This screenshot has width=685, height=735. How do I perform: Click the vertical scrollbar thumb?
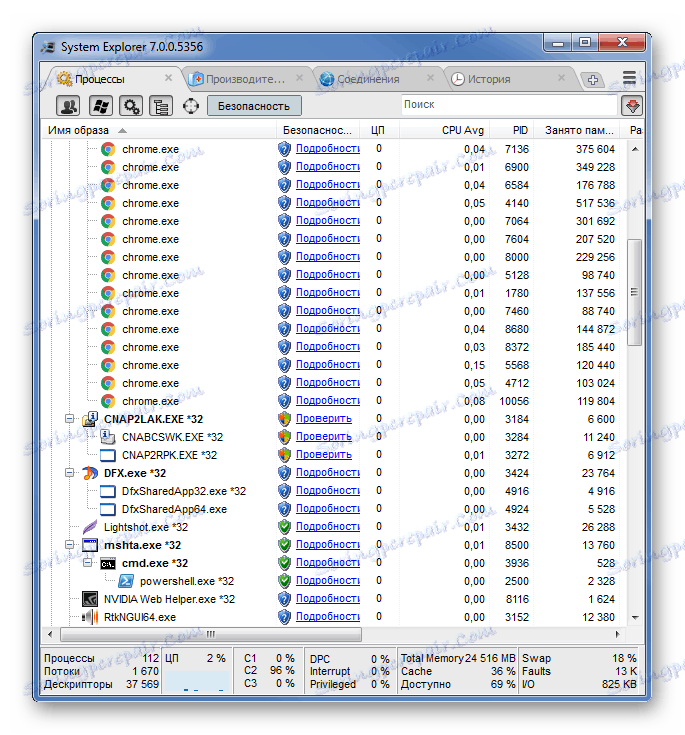(x=634, y=292)
